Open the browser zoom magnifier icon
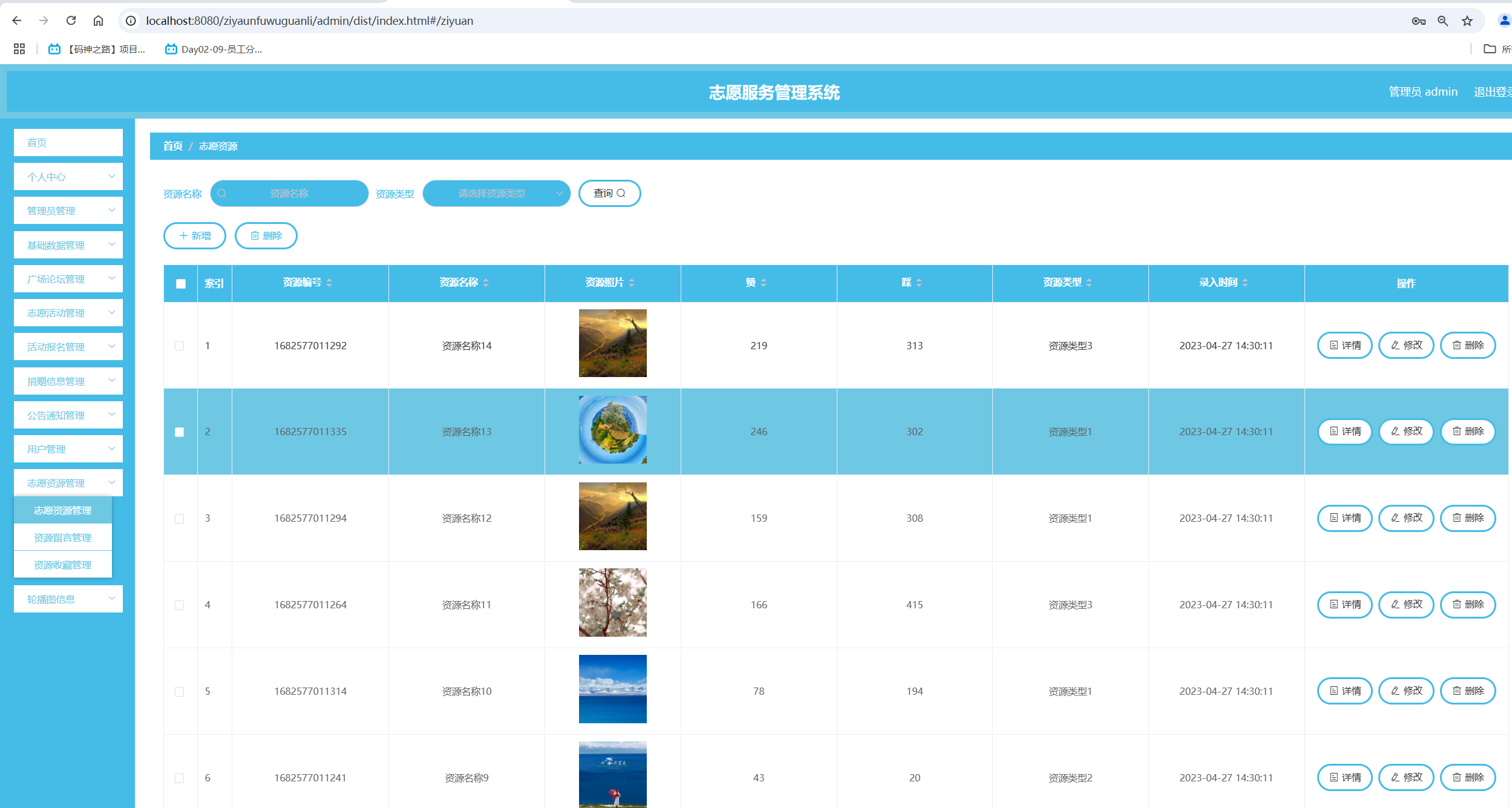This screenshot has width=1512, height=808. 1442,21
